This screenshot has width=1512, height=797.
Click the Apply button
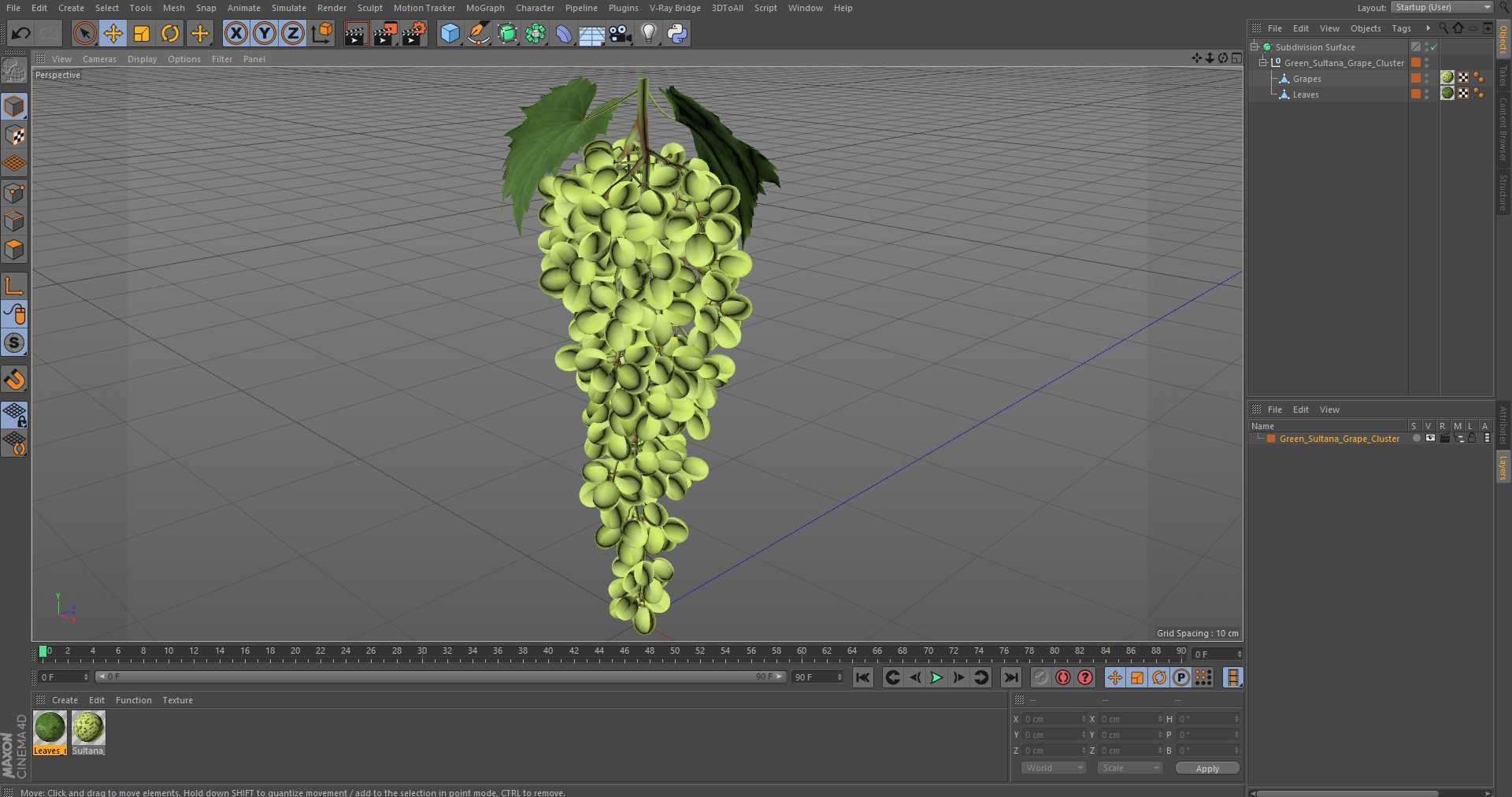[1207, 769]
